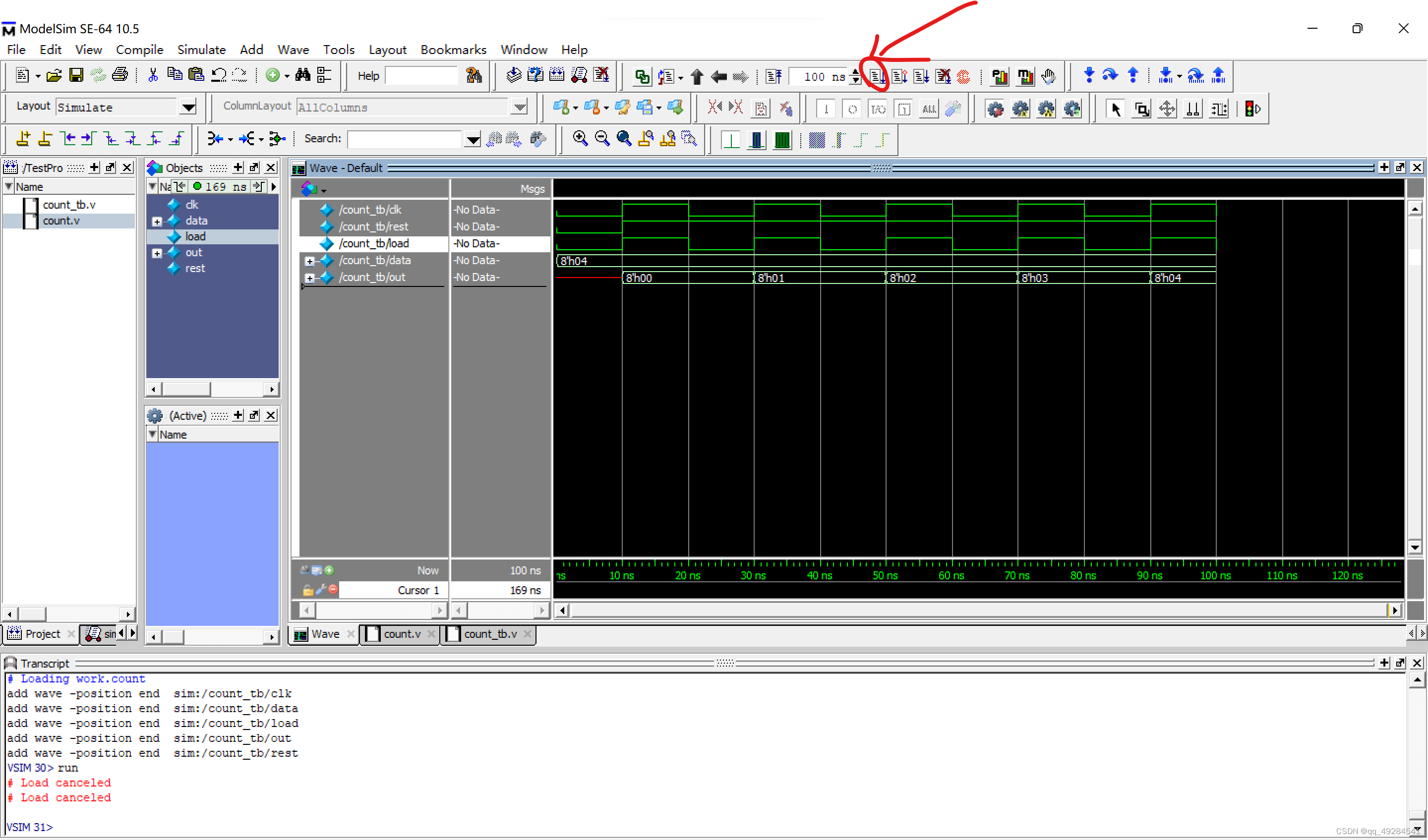This screenshot has width=1428, height=840.
Task: Click the Restart simulation icon
Action: coord(773,76)
